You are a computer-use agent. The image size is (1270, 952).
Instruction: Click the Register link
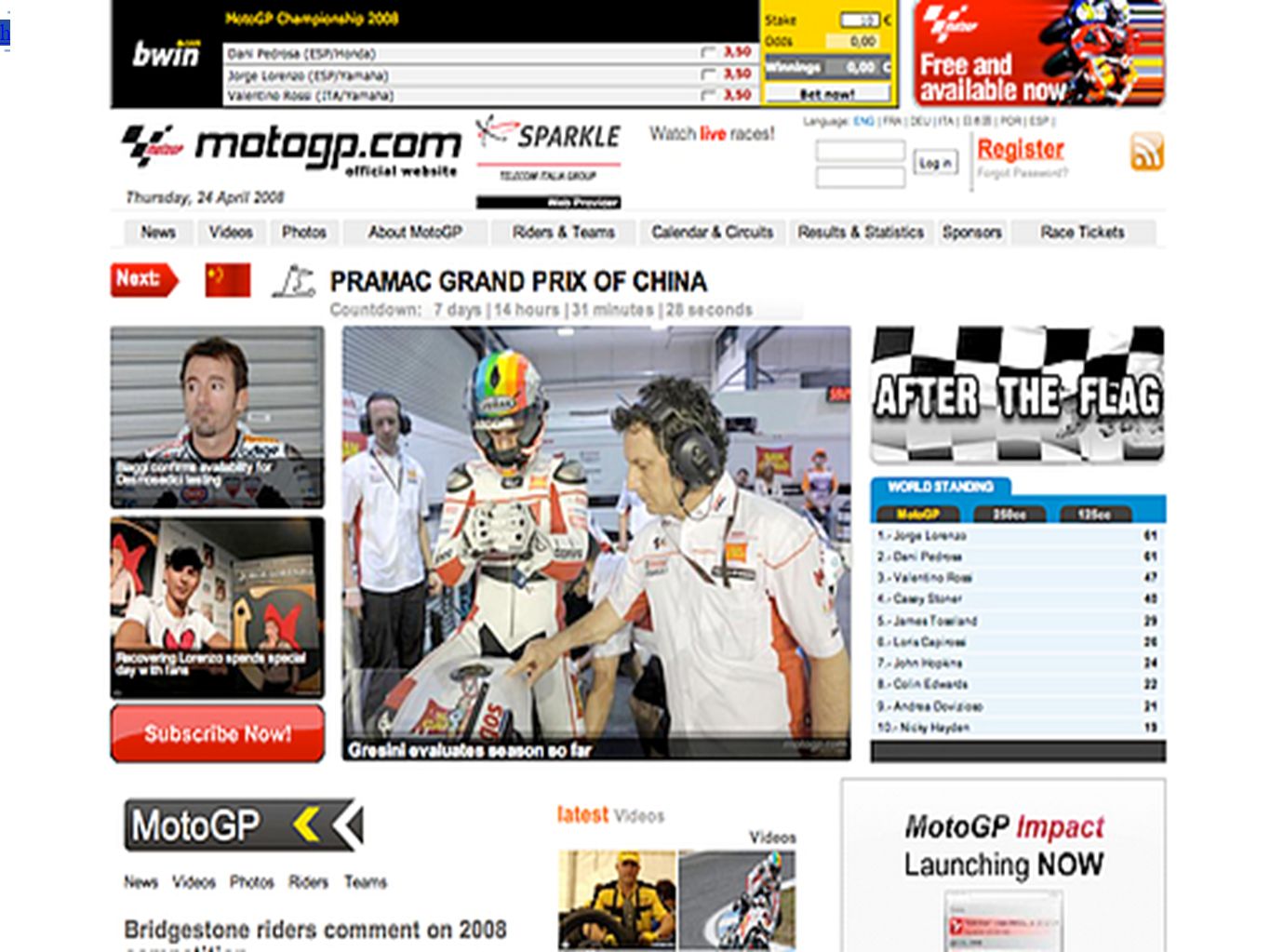[x=1021, y=149]
